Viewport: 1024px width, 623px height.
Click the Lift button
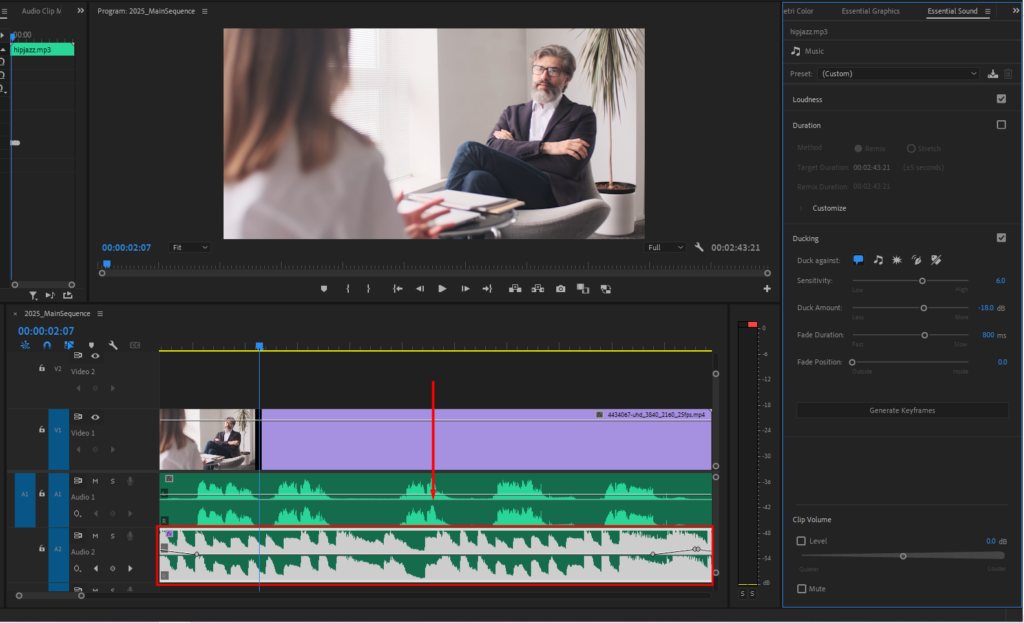pyautogui.click(x=515, y=289)
